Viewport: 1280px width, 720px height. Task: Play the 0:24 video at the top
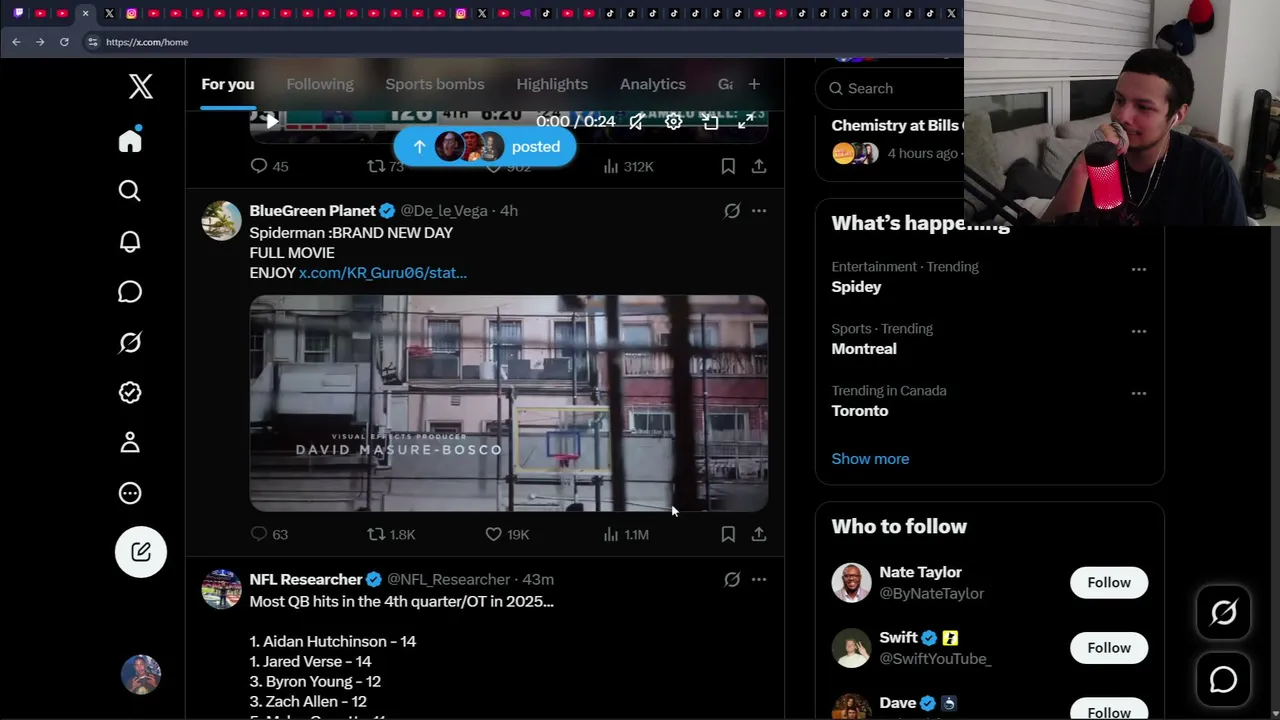tap(272, 121)
